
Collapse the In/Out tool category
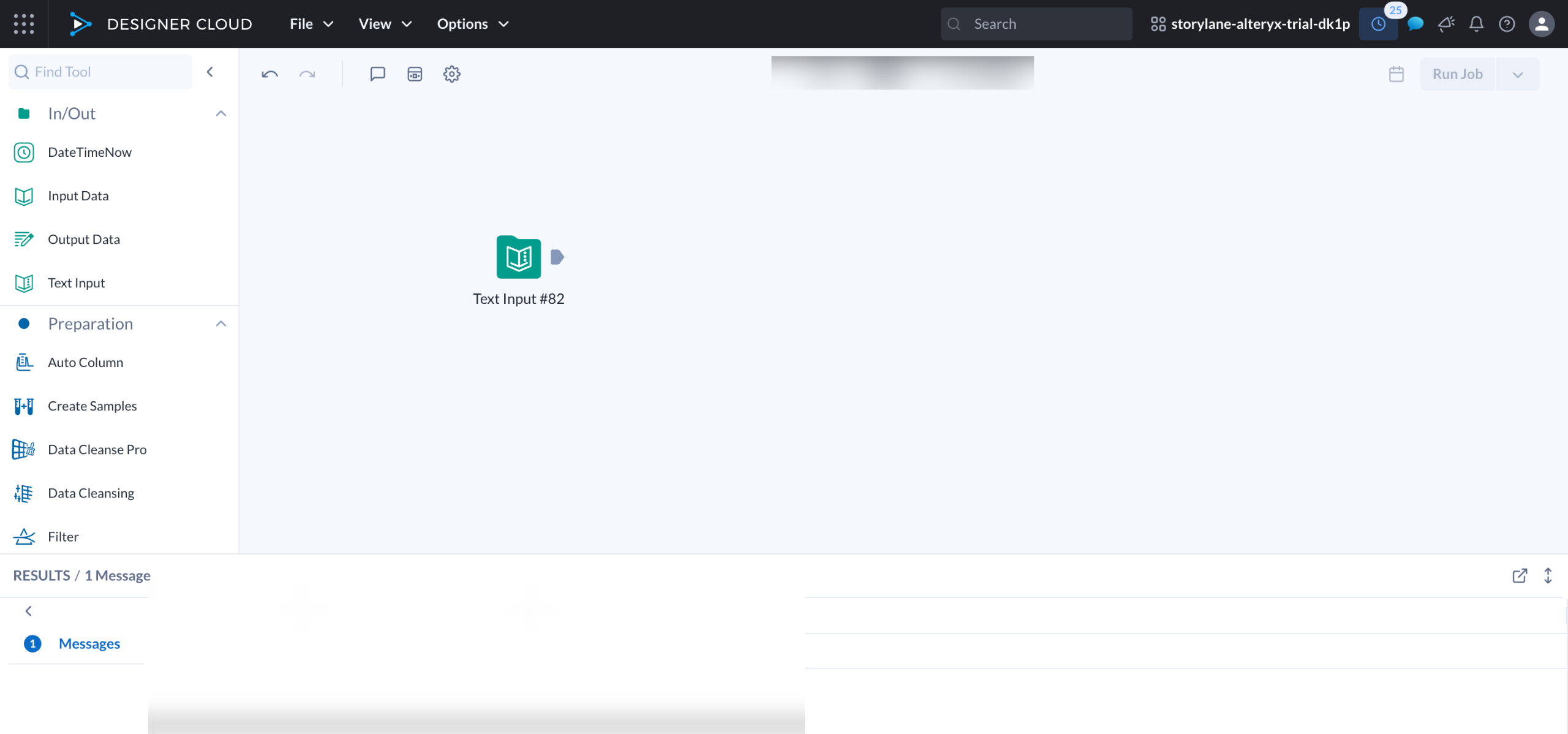click(221, 113)
